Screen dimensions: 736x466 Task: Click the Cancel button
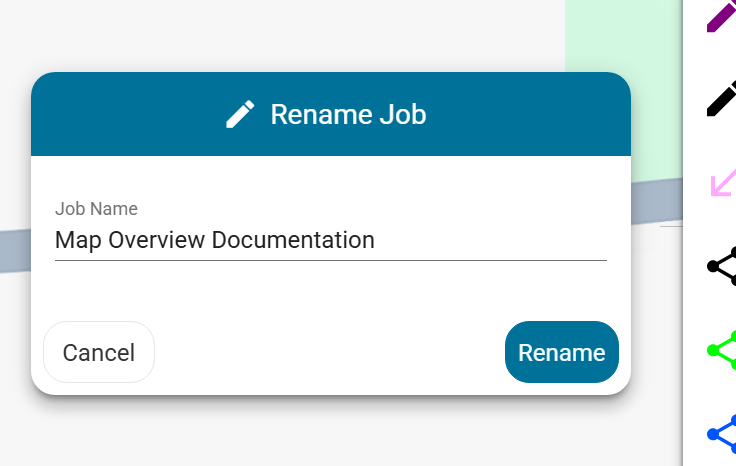pyautogui.click(x=99, y=352)
